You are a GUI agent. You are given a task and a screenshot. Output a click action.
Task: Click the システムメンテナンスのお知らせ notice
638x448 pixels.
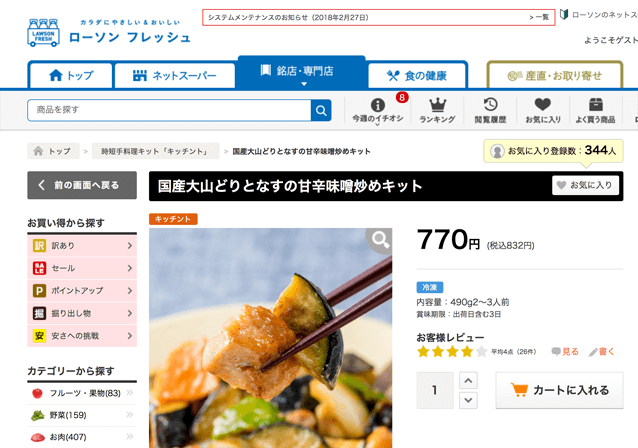[288, 17]
